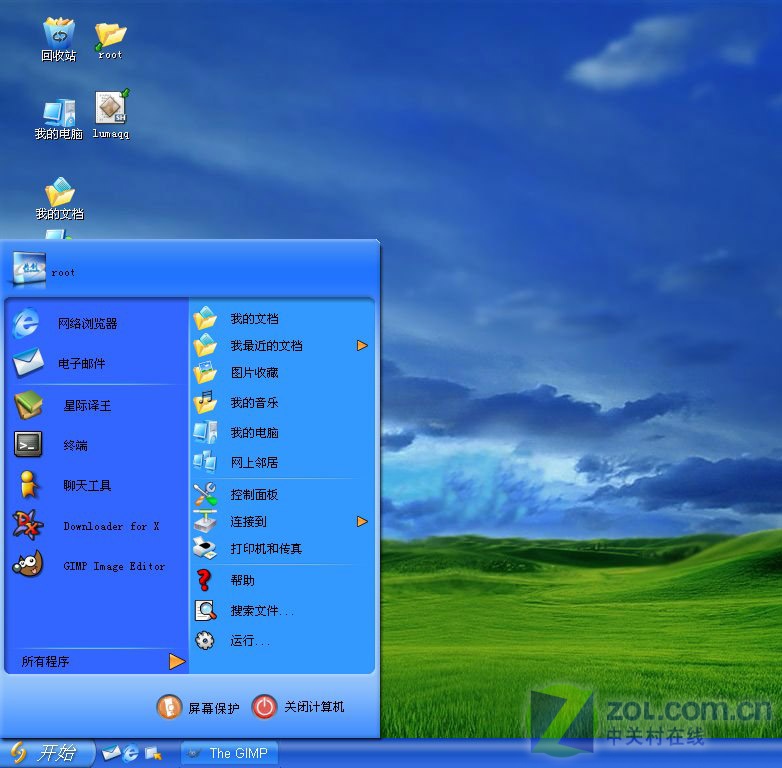Open the 我的电脑 desktop icon

pos(58,119)
